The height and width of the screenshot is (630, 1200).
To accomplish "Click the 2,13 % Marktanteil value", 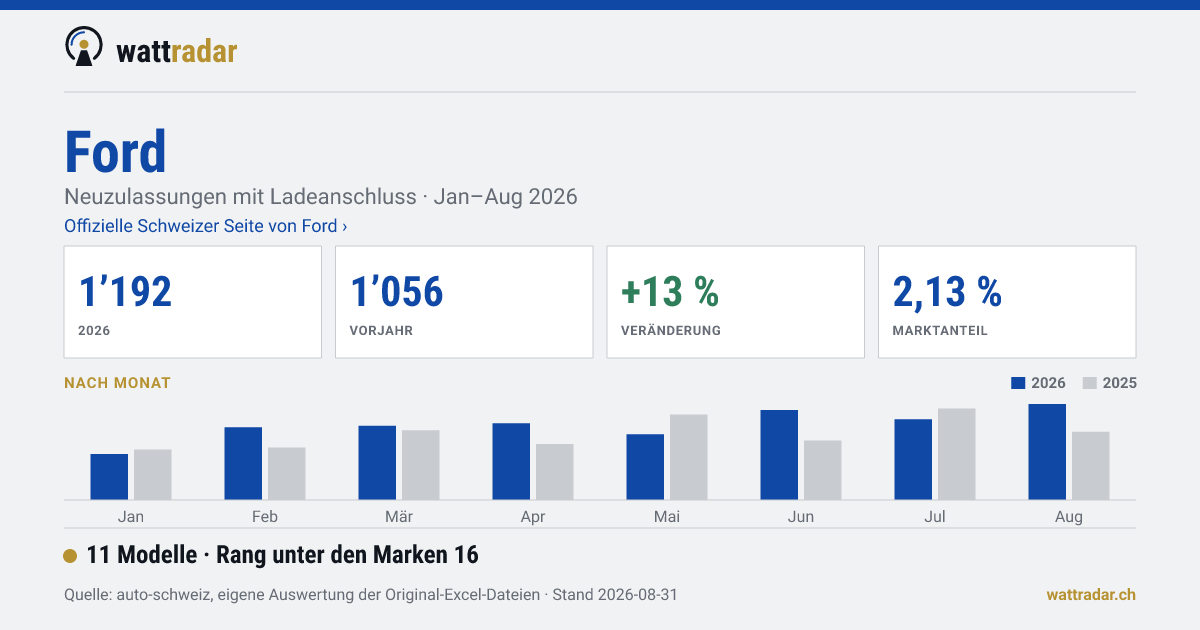I will [x=947, y=291].
